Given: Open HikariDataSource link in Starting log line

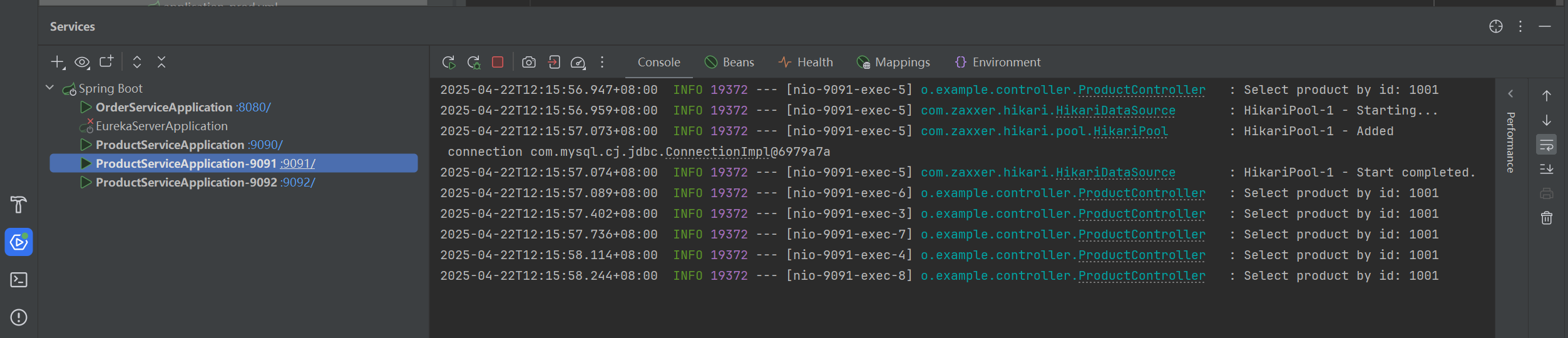Looking at the screenshot, I should click(1115, 111).
